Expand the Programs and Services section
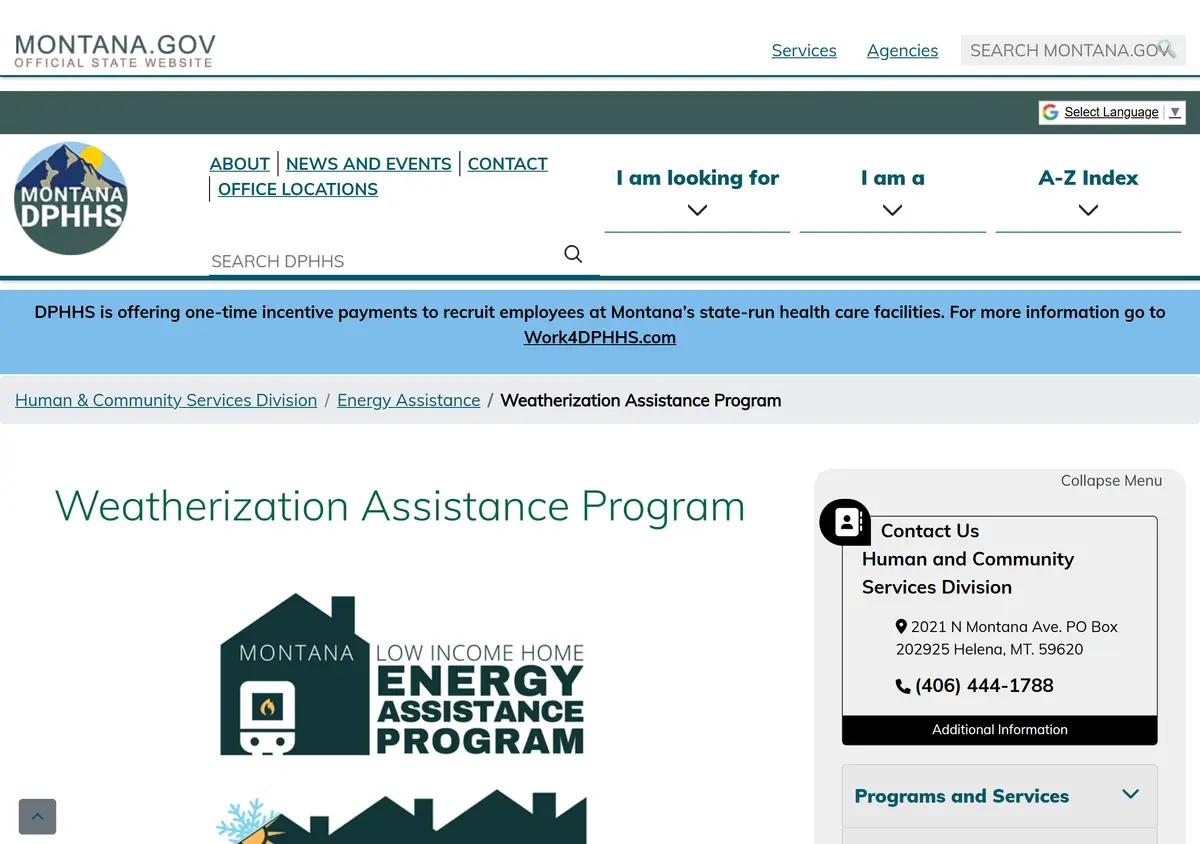Image resolution: width=1200 pixels, height=844 pixels. point(999,796)
